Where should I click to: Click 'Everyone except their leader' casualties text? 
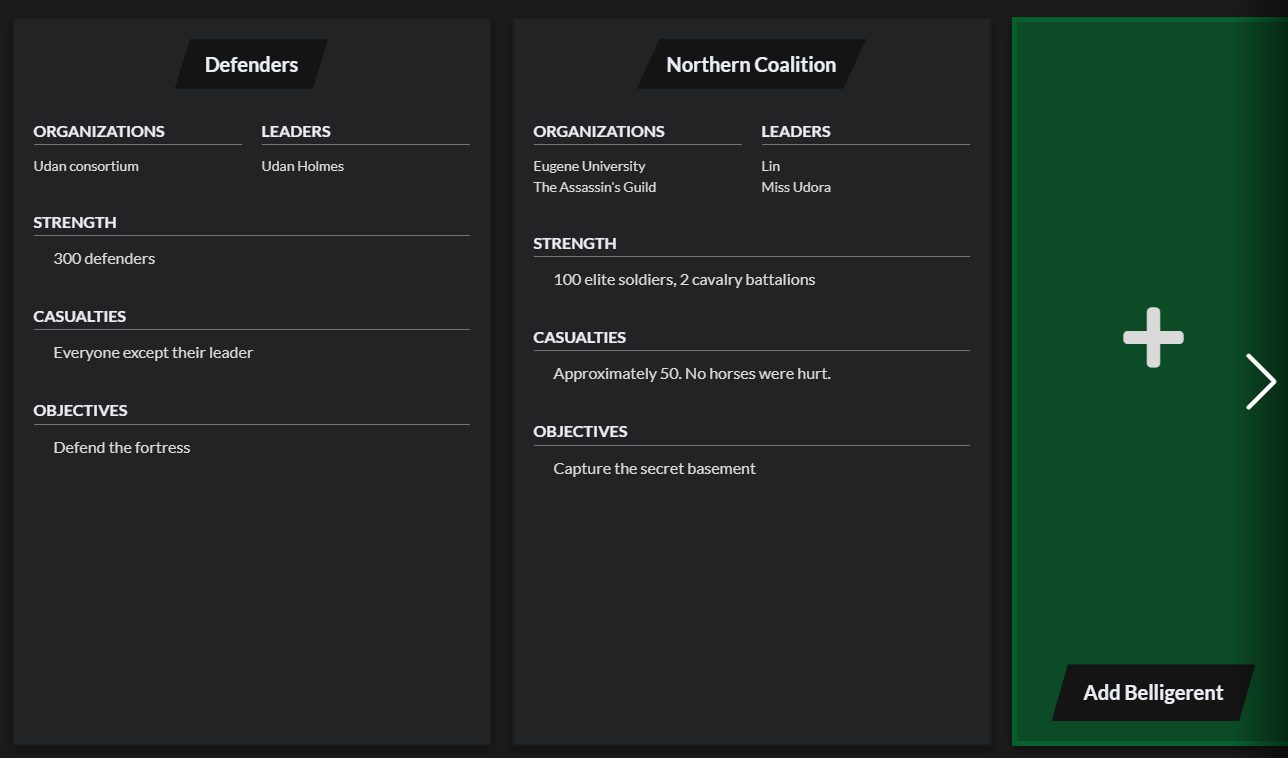click(153, 352)
